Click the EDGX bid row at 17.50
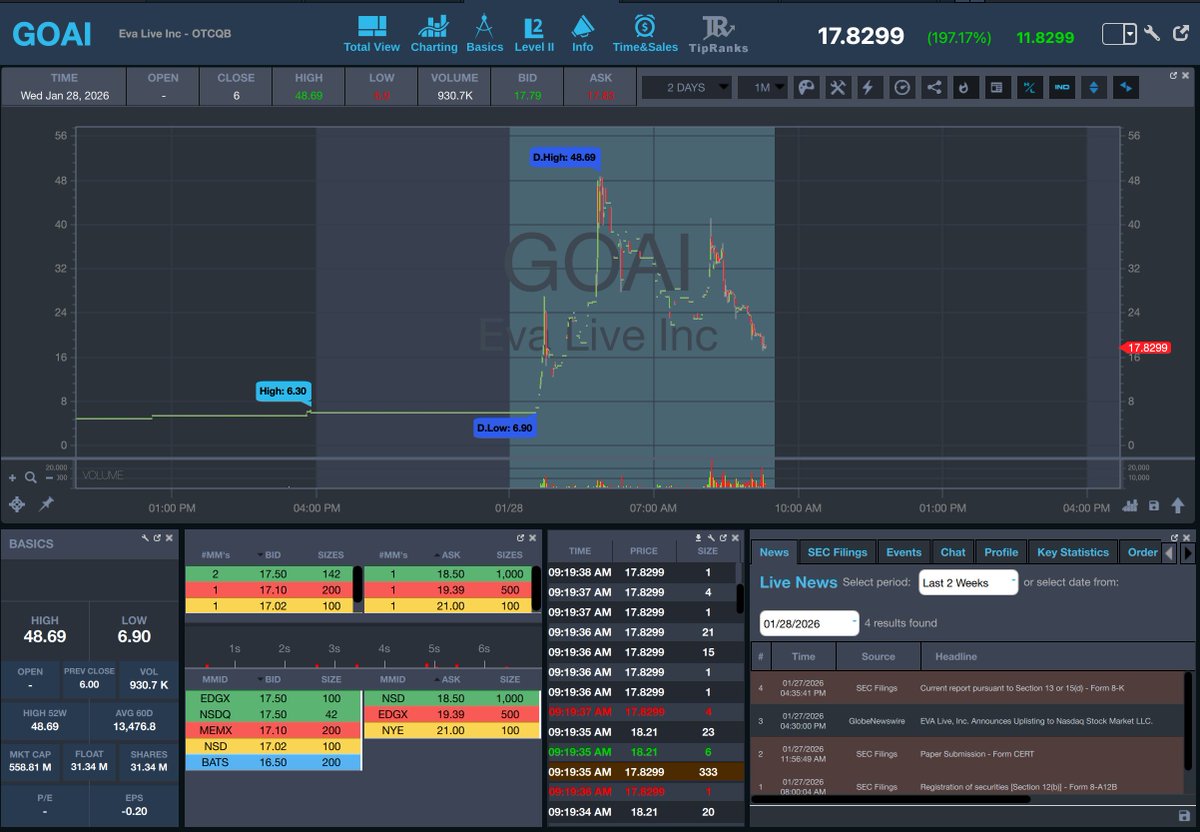Viewport: 1200px width, 832px height. [273, 697]
